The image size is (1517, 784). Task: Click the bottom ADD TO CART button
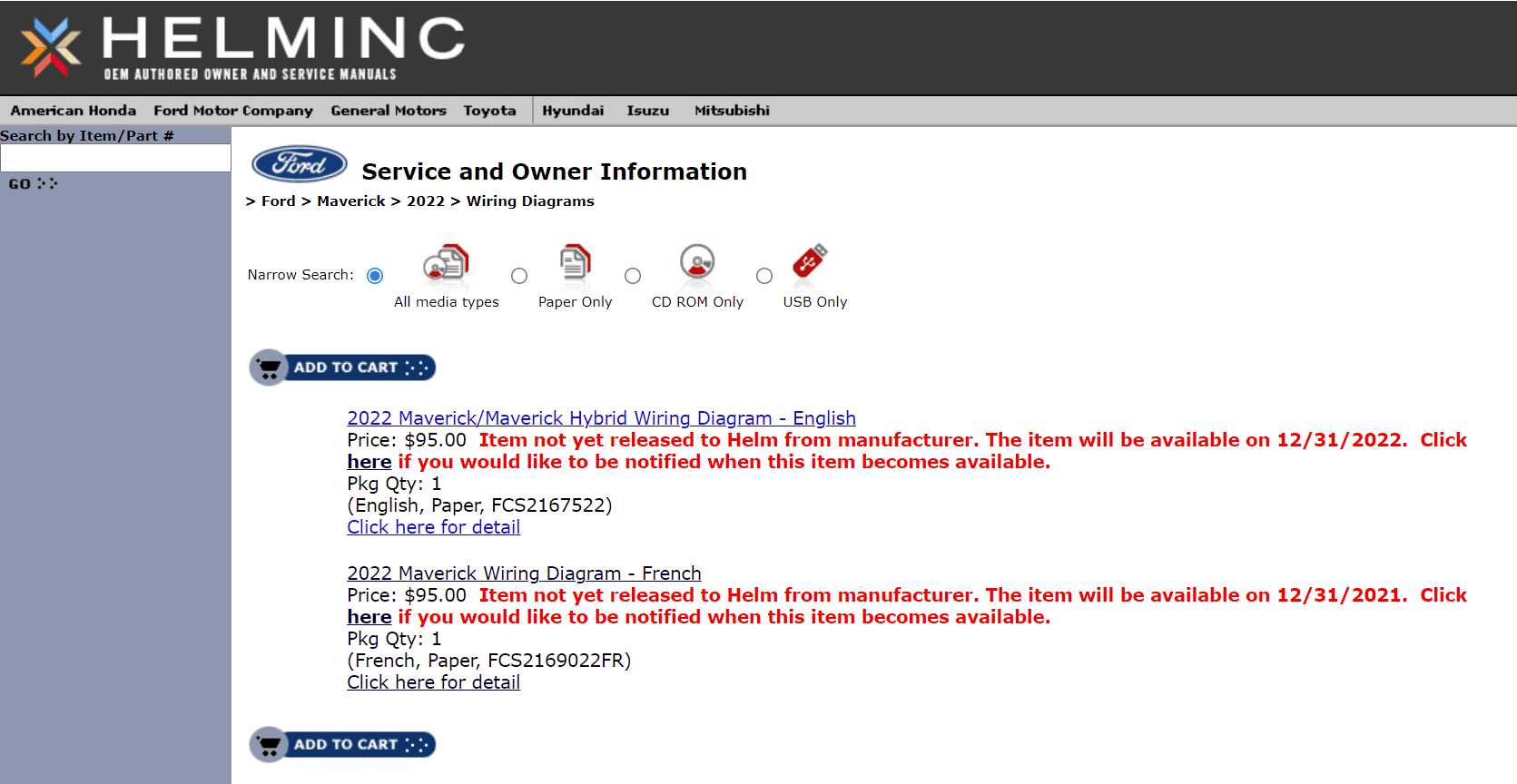coord(342,745)
